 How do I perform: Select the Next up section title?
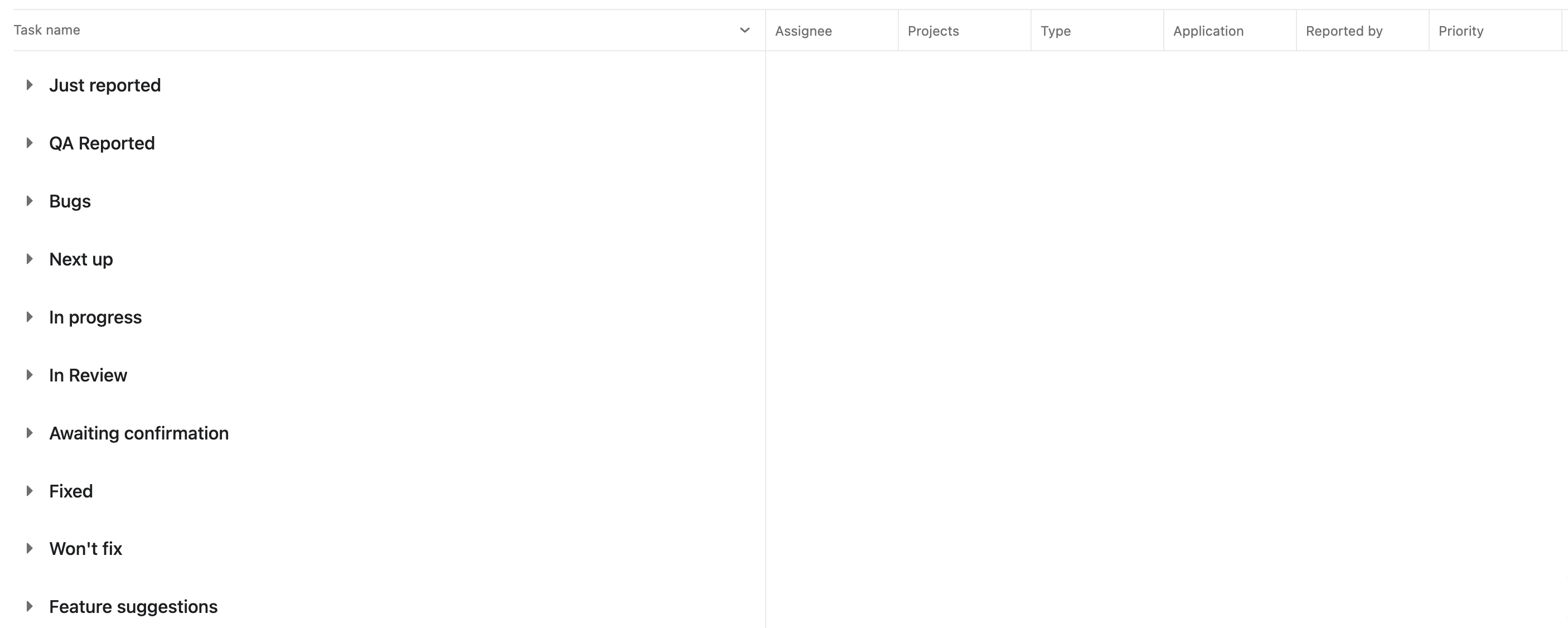(81, 259)
